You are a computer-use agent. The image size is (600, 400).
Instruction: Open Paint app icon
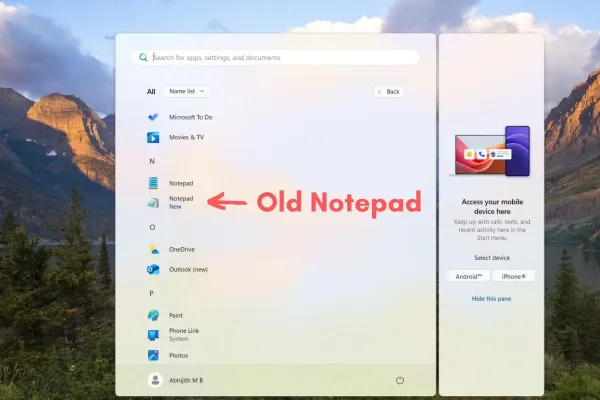[153, 315]
